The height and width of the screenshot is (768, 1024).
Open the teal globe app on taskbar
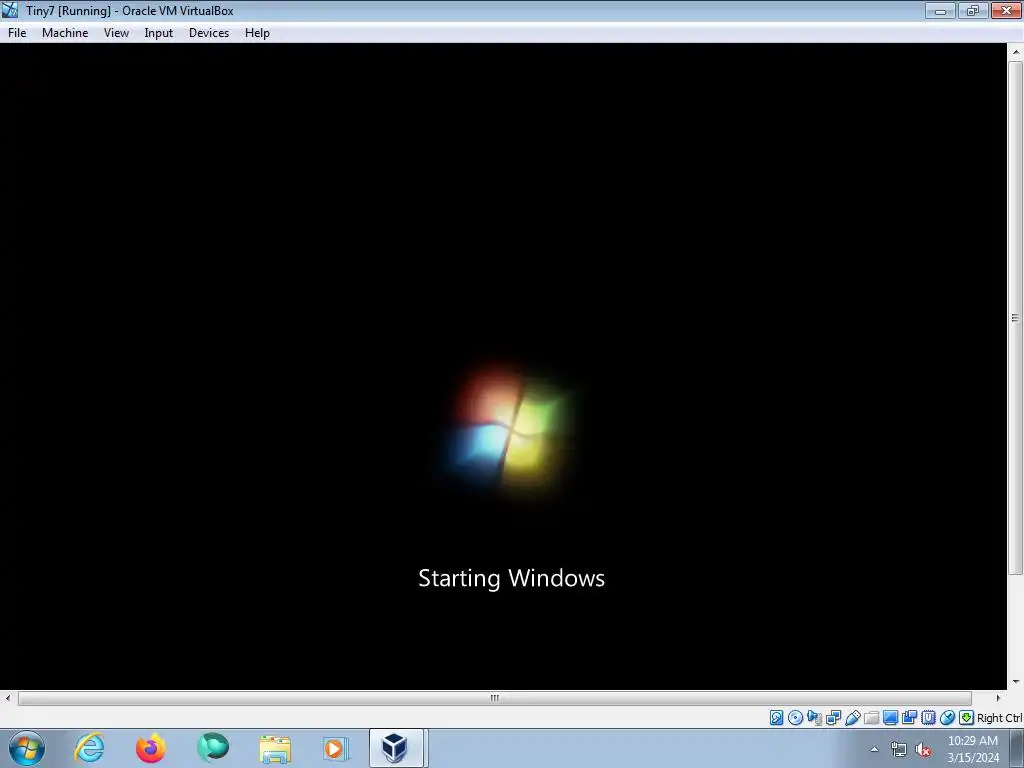(x=213, y=748)
